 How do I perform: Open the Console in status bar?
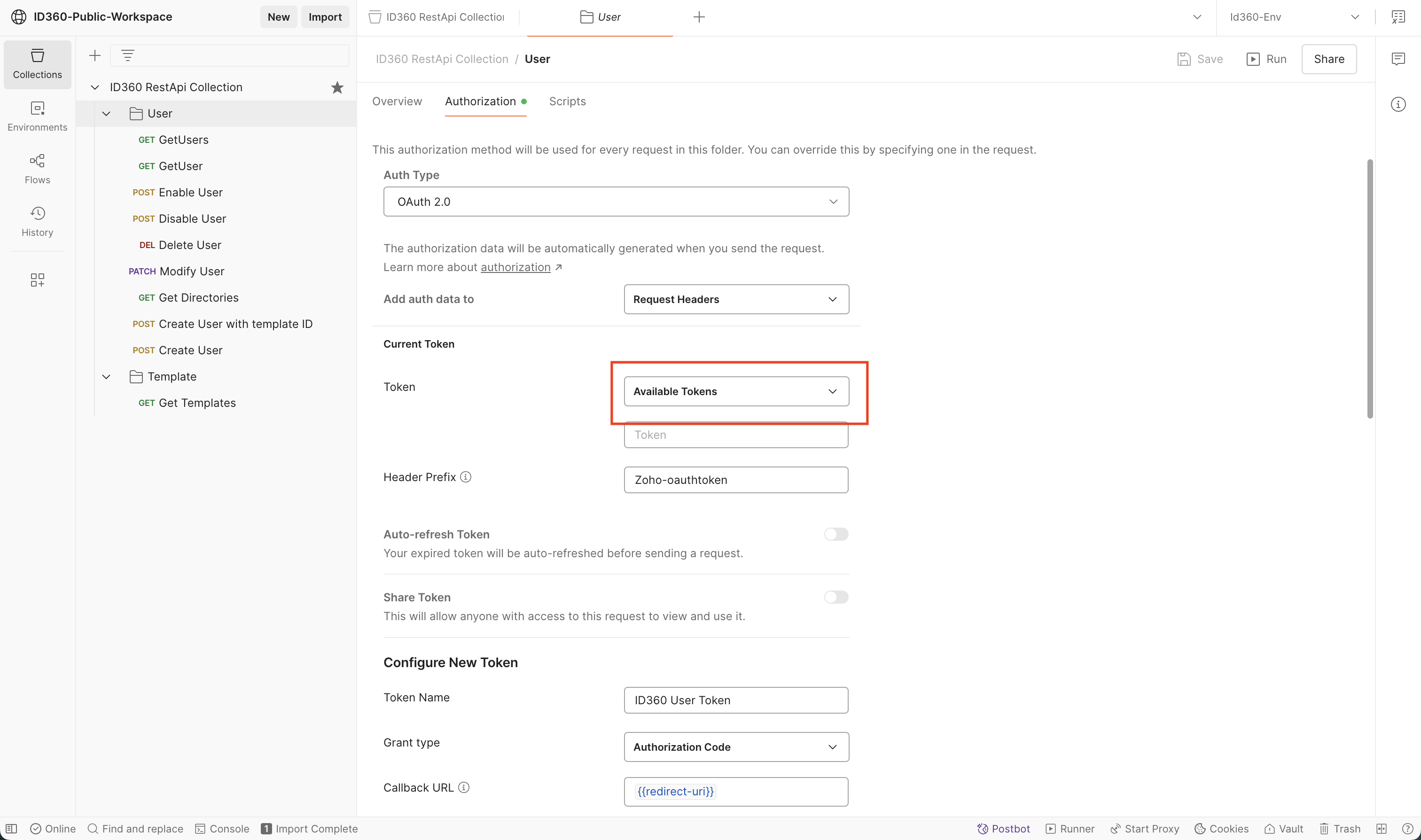point(222,829)
